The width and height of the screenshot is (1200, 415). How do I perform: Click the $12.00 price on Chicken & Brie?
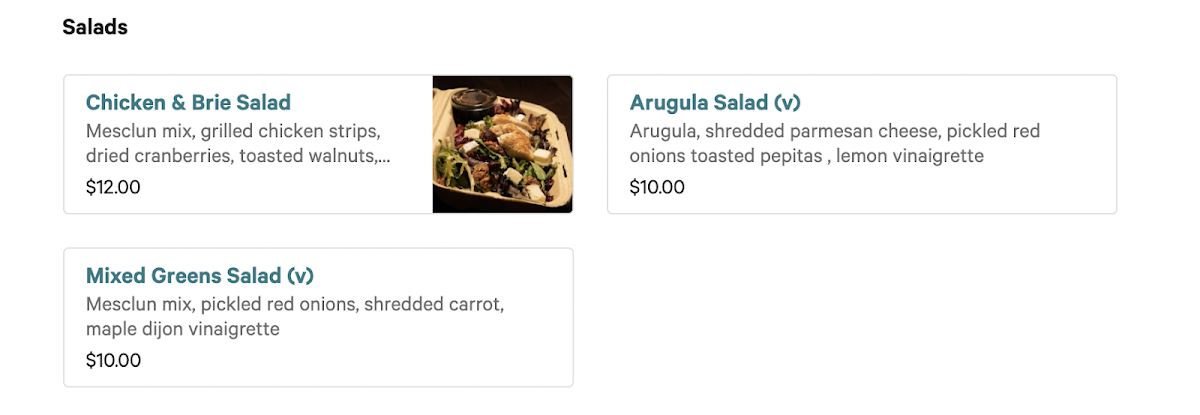pyautogui.click(x=113, y=187)
